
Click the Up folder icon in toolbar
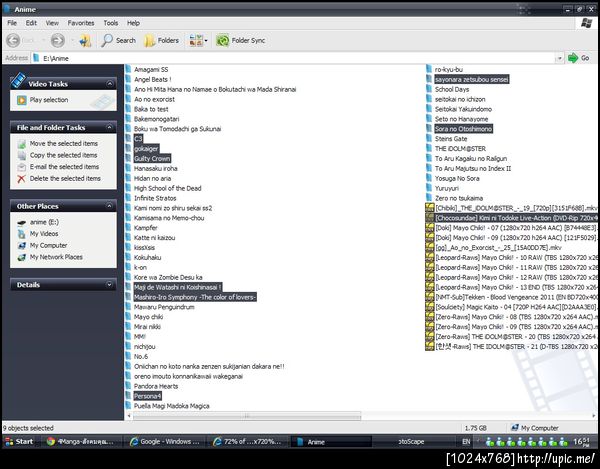click(x=85, y=40)
